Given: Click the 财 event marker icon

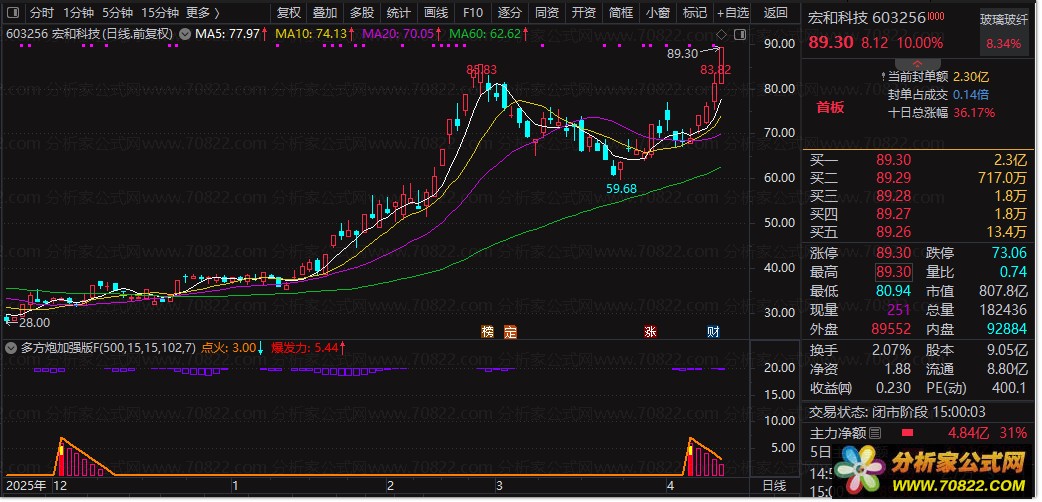Looking at the screenshot, I should tap(713, 332).
